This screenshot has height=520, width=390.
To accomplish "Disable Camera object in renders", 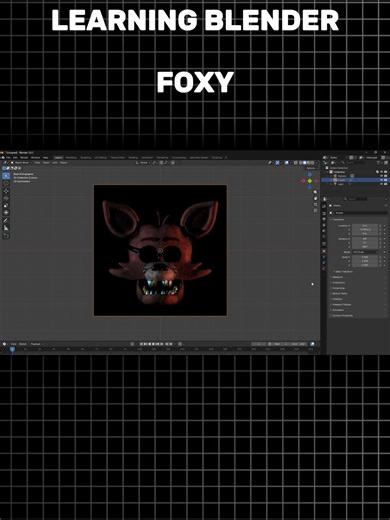I will click(x=386, y=176).
